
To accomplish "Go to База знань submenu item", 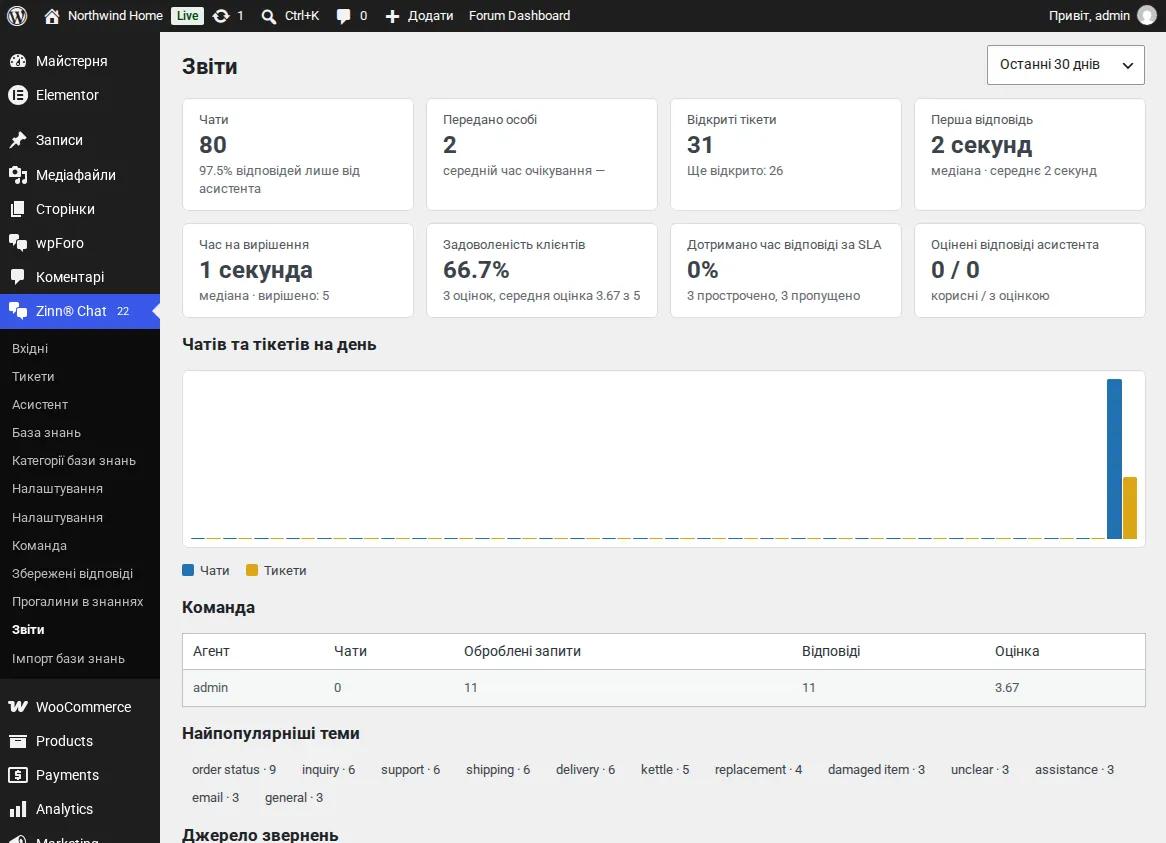I will [46, 433].
